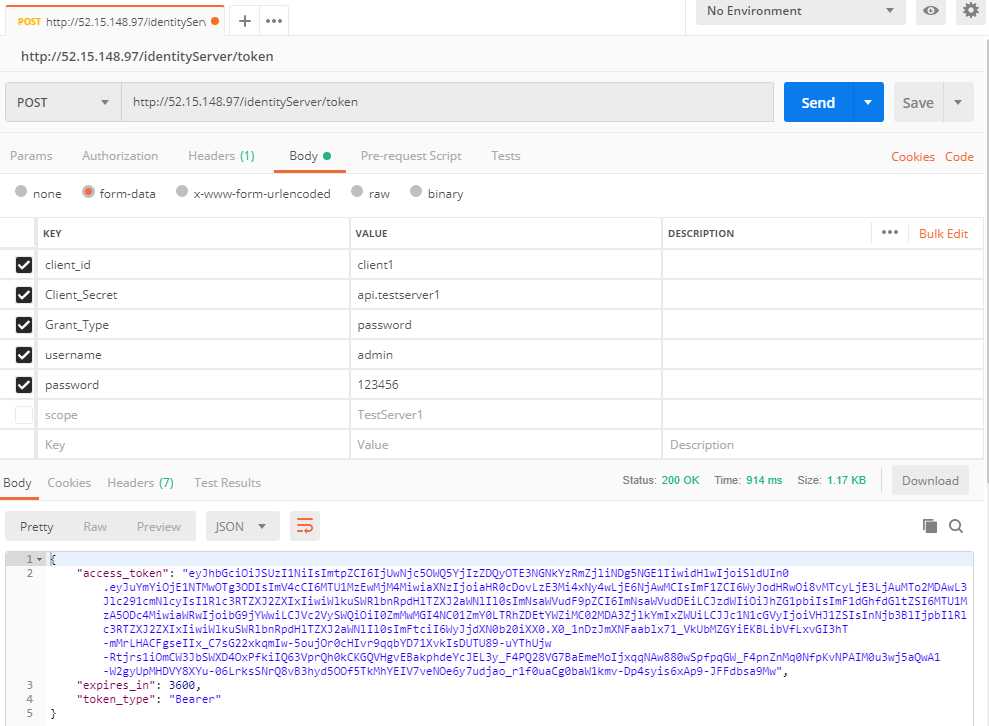Uncheck the password parameter checkbox
Screen dimensions: 989x726
tap(24, 385)
